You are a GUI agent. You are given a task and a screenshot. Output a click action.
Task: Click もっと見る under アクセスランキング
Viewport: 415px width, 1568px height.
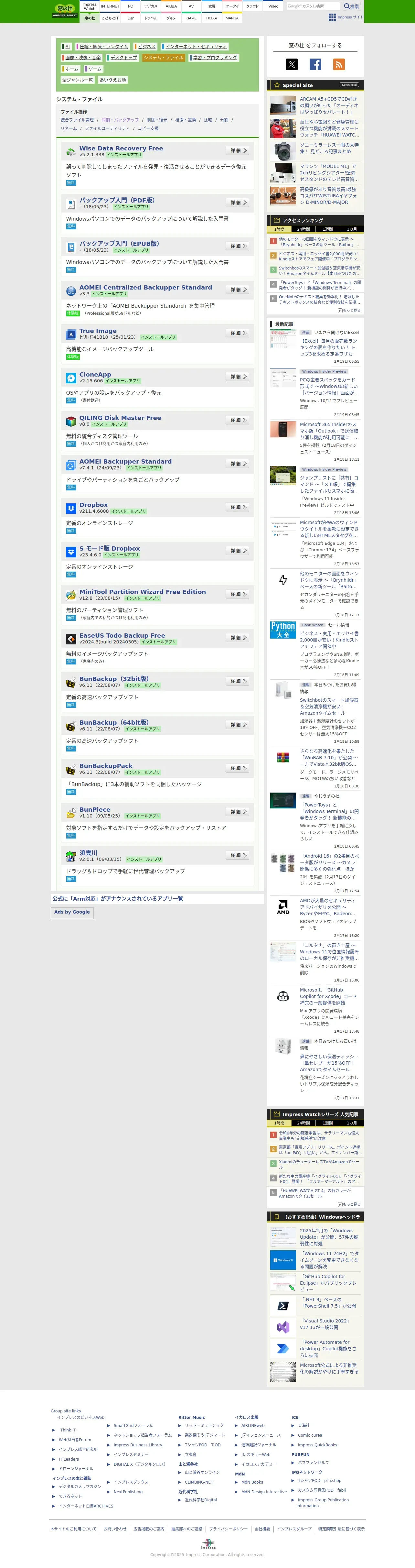point(349,311)
